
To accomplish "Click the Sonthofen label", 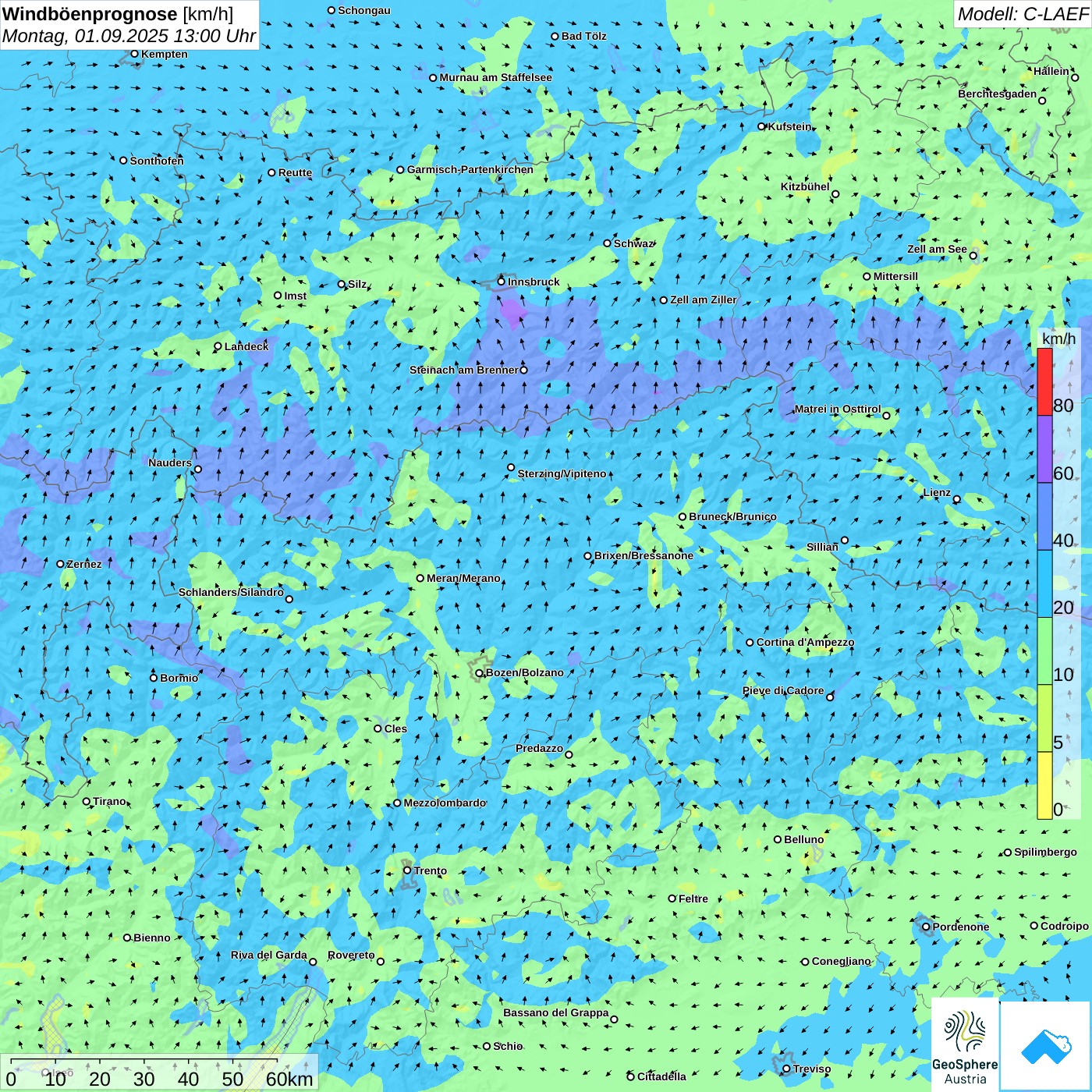I will 157,161.
